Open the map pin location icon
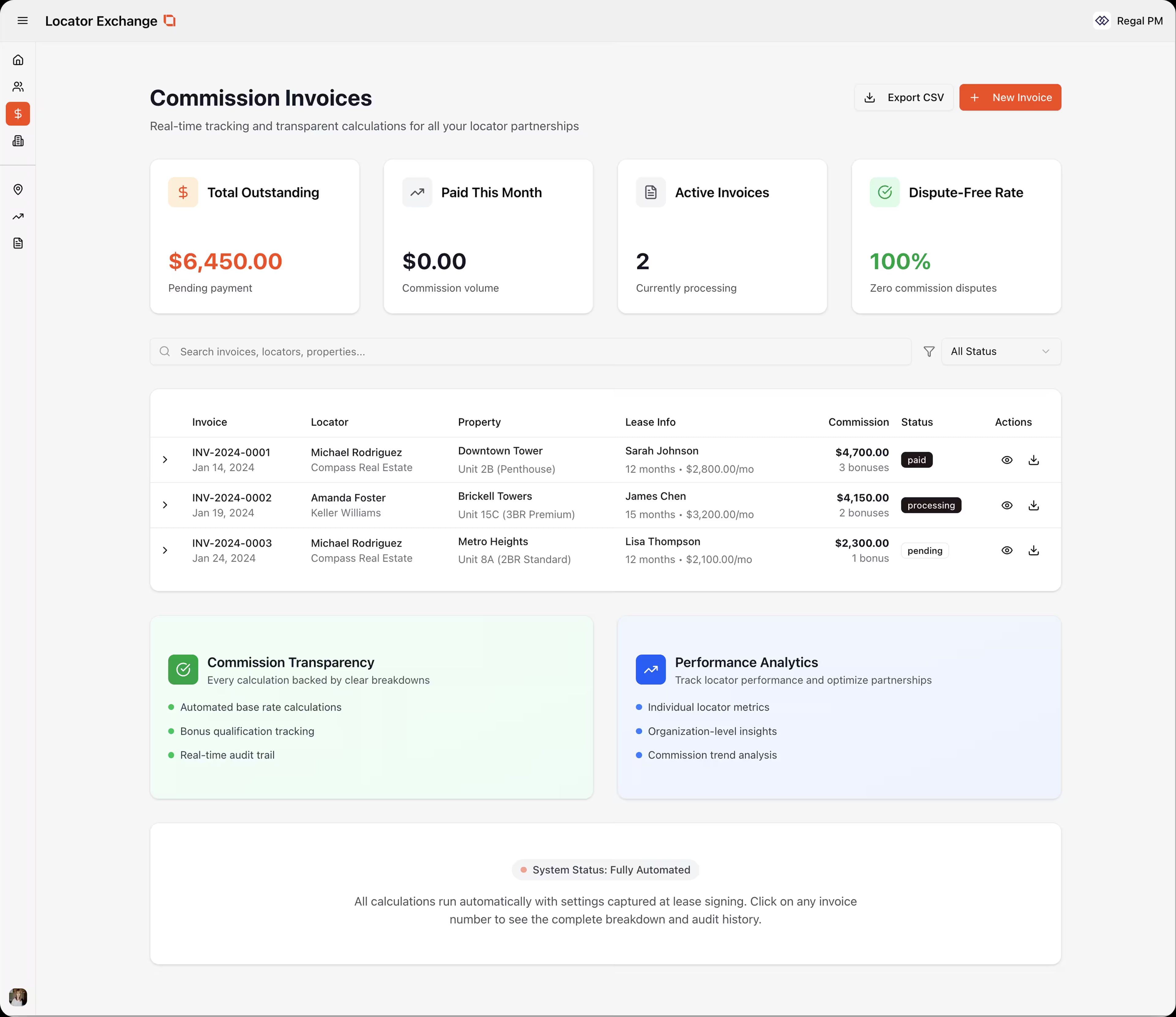The height and width of the screenshot is (1017, 1176). click(x=18, y=190)
